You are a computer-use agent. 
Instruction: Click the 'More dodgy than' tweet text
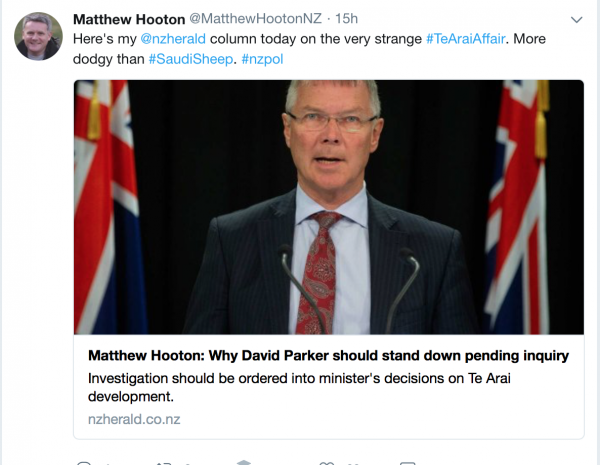point(109,59)
